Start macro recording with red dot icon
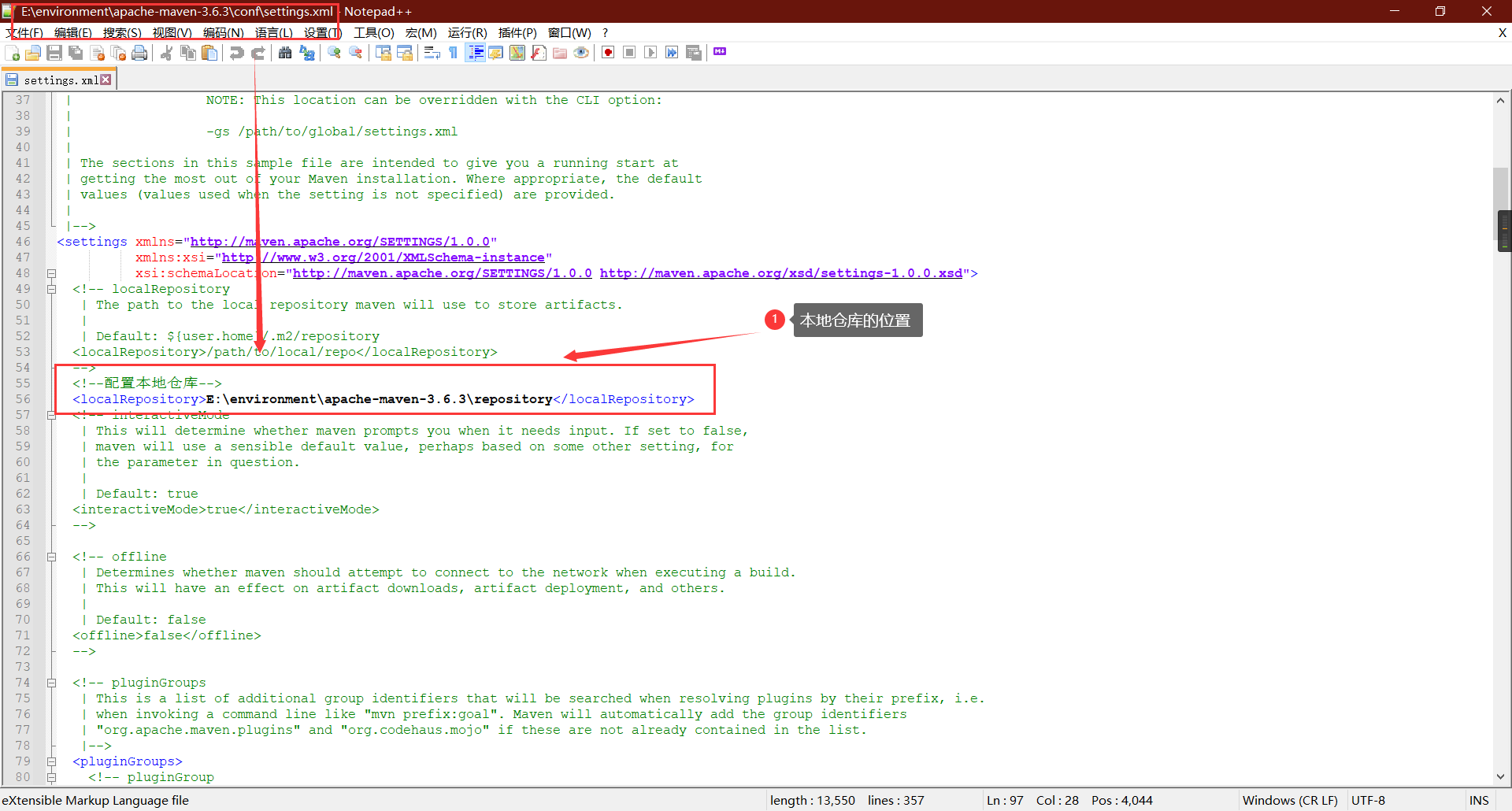This screenshot has height=811, width=1512. [608, 53]
